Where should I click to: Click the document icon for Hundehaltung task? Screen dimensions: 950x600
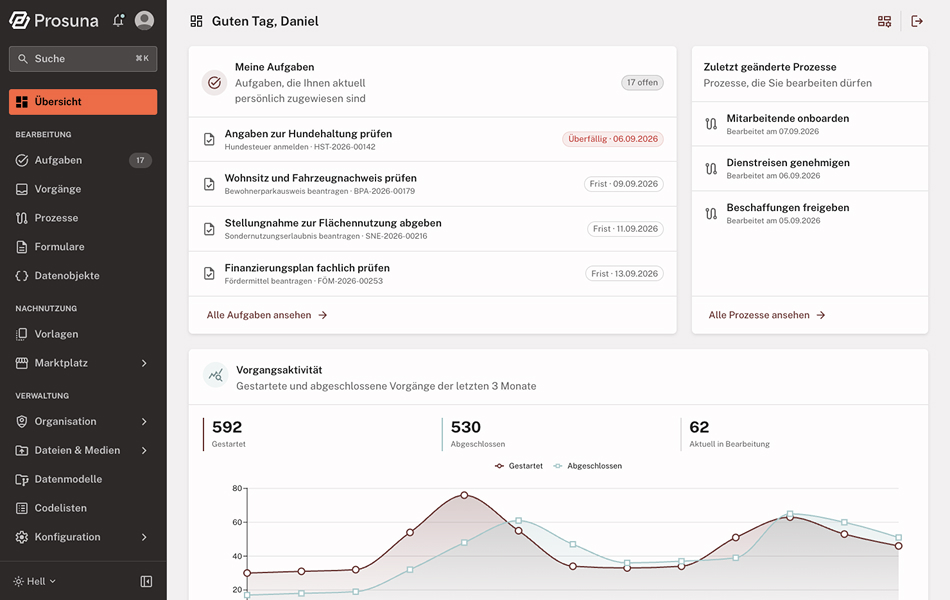pos(209,139)
